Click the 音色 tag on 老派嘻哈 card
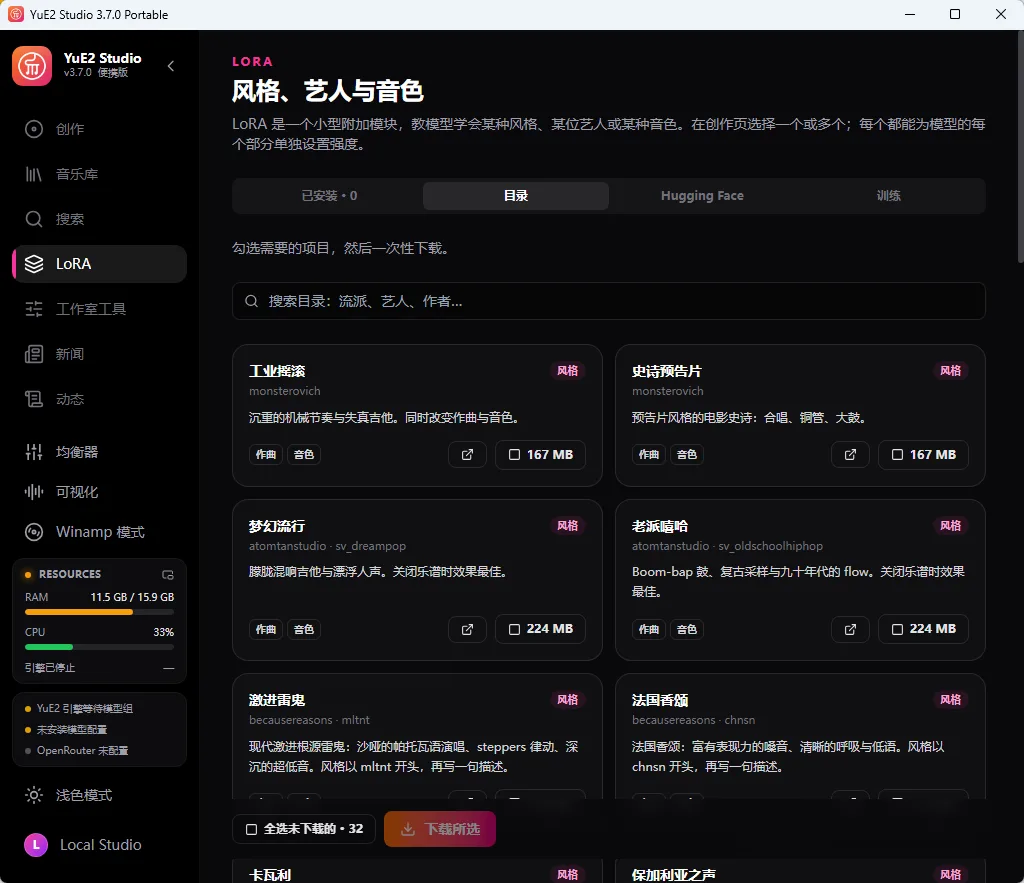The width and height of the screenshot is (1024, 883). tap(686, 630)
